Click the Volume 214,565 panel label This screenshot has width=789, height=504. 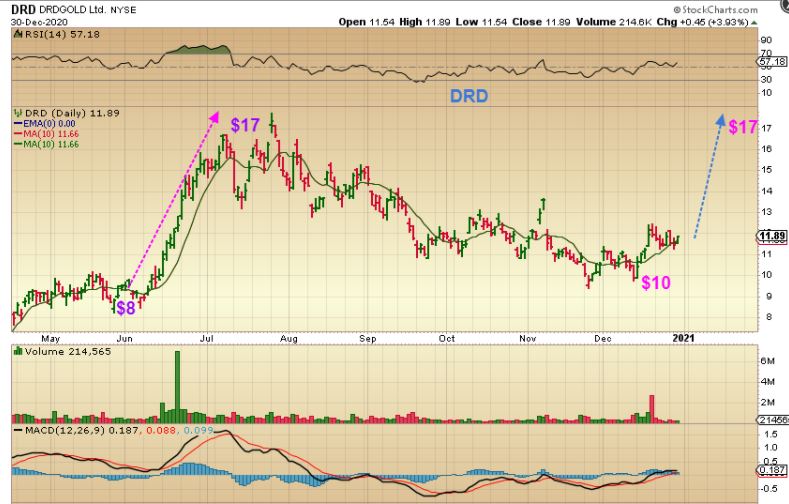[x=68, y=352]
